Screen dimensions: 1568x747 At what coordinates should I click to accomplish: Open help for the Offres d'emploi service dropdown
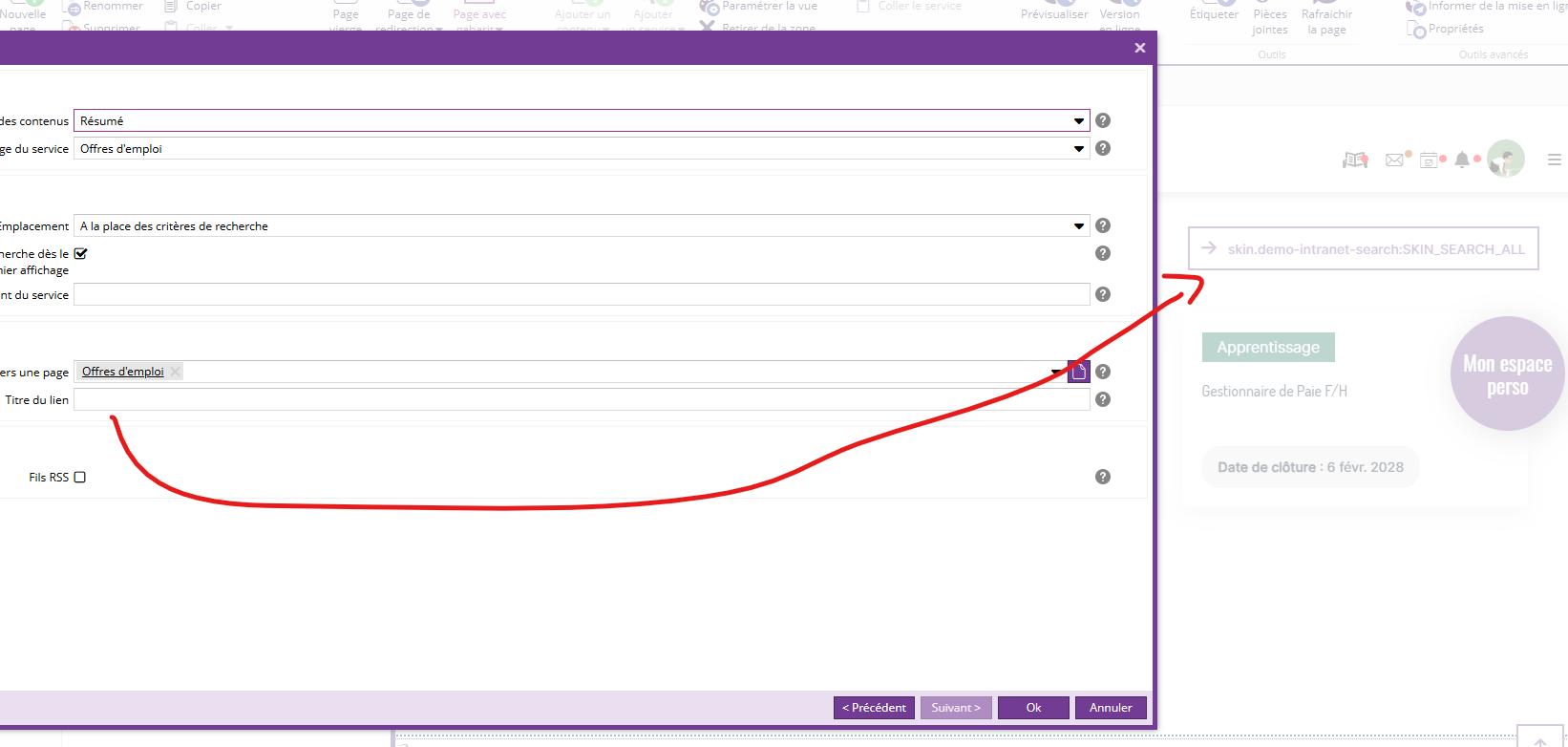point(1103,148)
